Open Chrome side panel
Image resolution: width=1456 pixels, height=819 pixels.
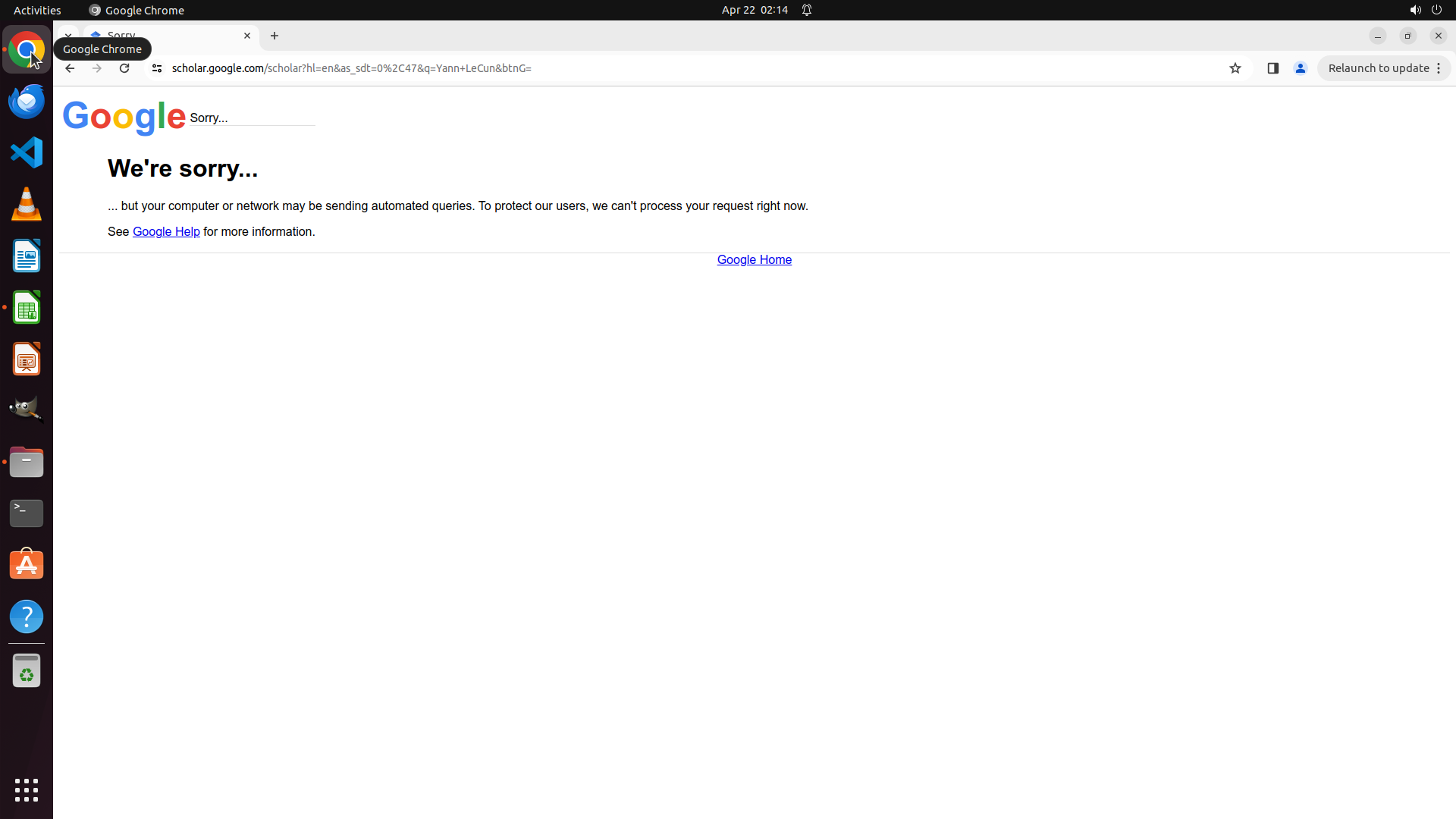click(1273, 68)
